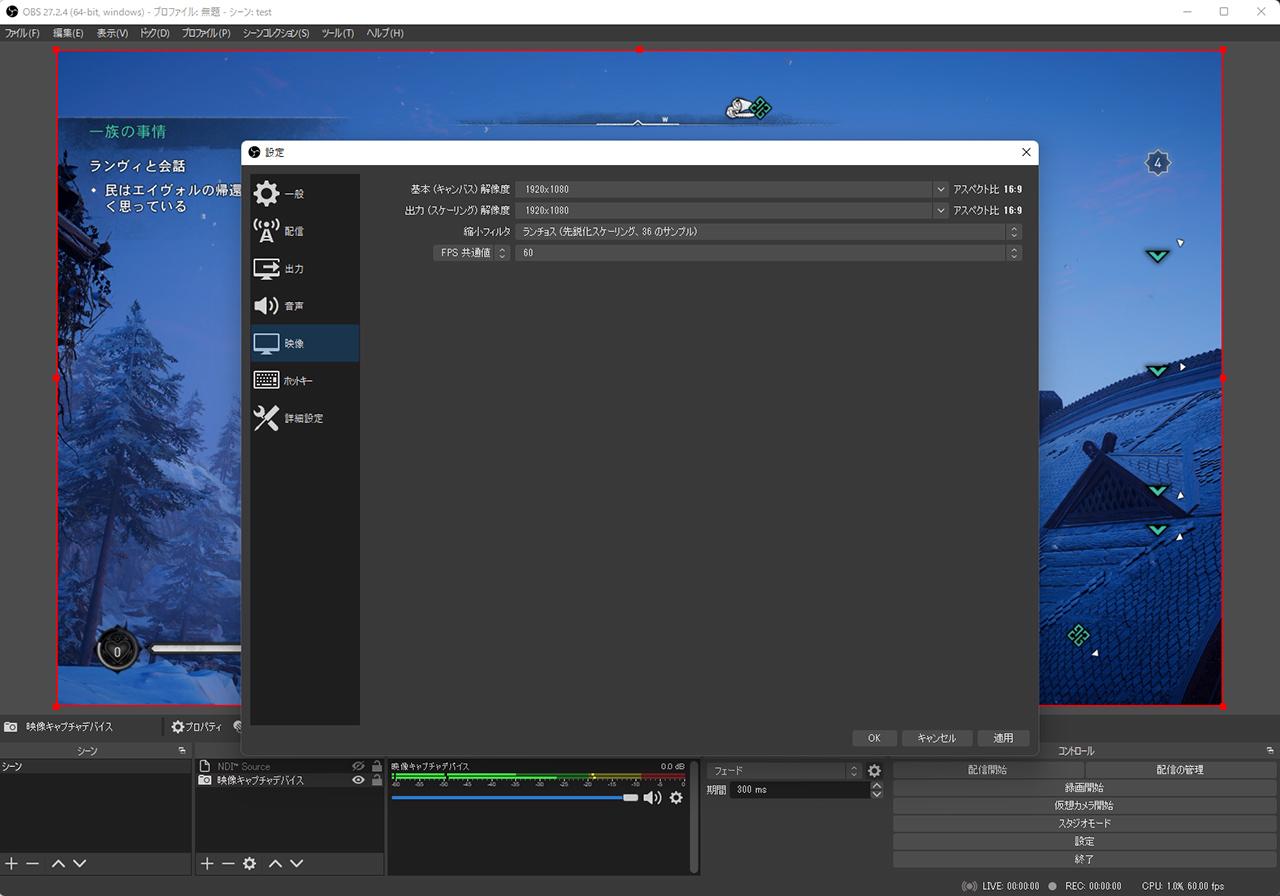Toggle visibility of NDI Source
The width and height of the screenshot is (1280, 896).
pos(358,766)
